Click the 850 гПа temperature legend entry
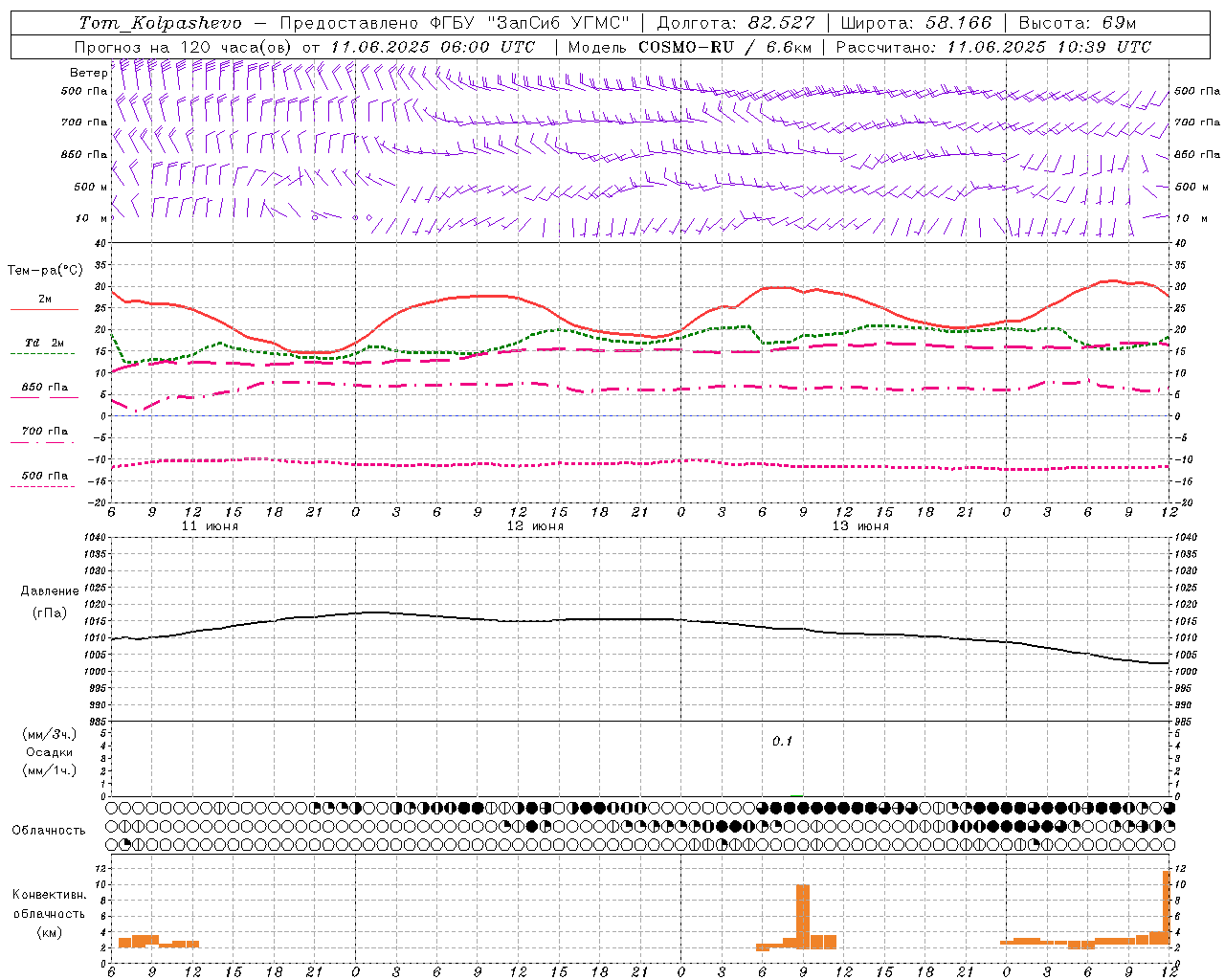1225x980 pixels. click(x=45, y=387)
